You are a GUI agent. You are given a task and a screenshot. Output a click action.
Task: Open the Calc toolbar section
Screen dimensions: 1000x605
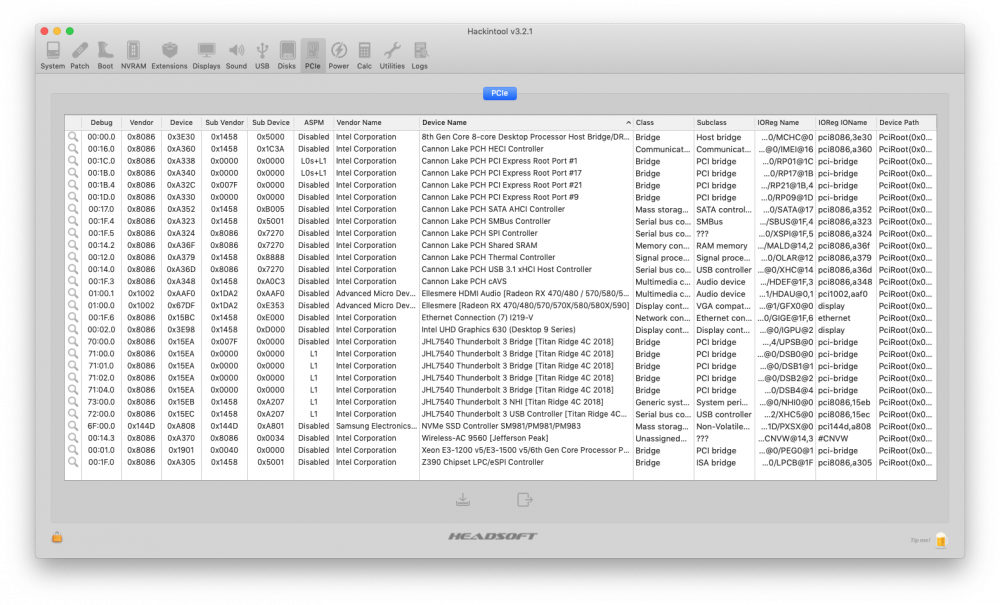[x=364, y=55]
